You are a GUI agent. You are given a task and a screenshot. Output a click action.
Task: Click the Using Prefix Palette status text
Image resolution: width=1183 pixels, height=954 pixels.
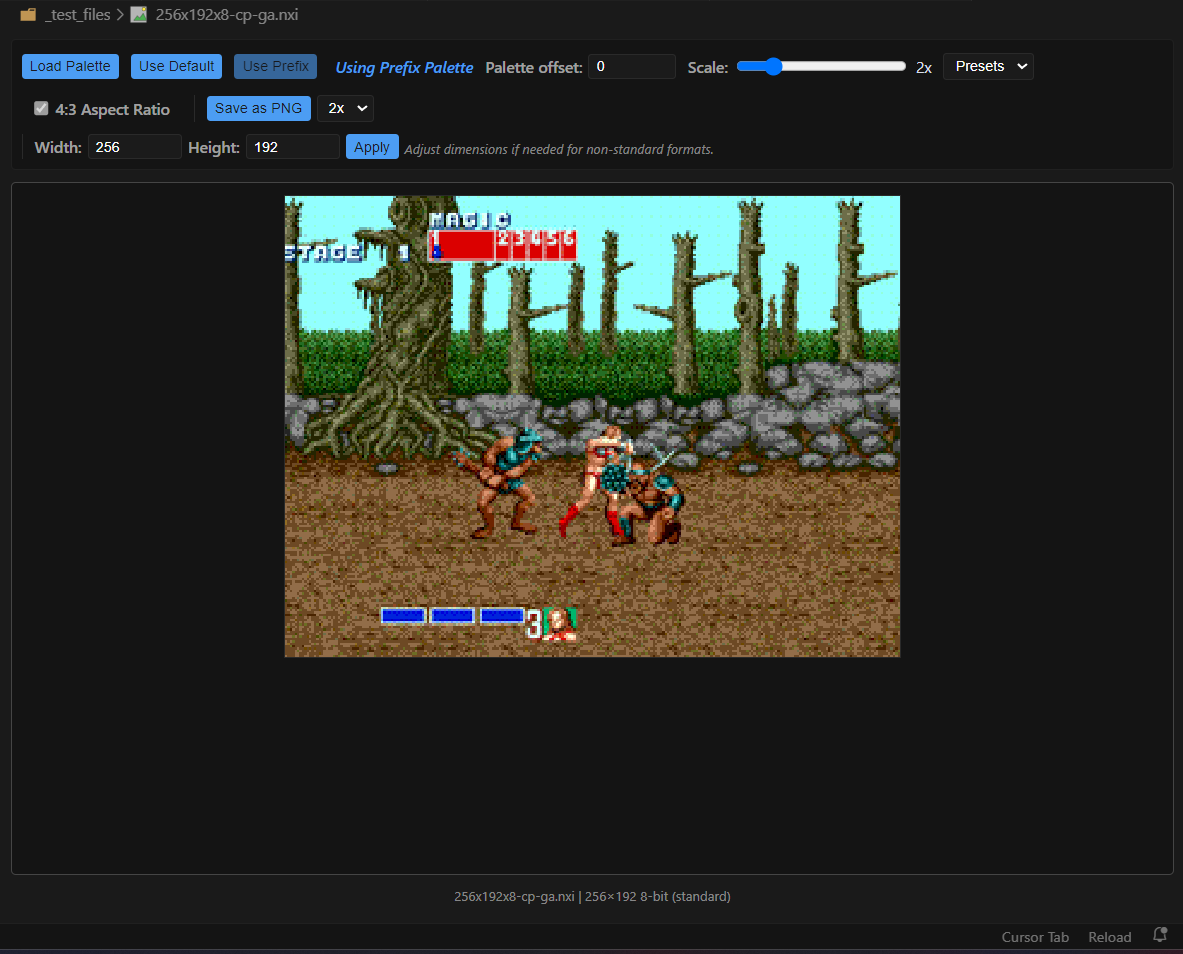coord(404,67)
